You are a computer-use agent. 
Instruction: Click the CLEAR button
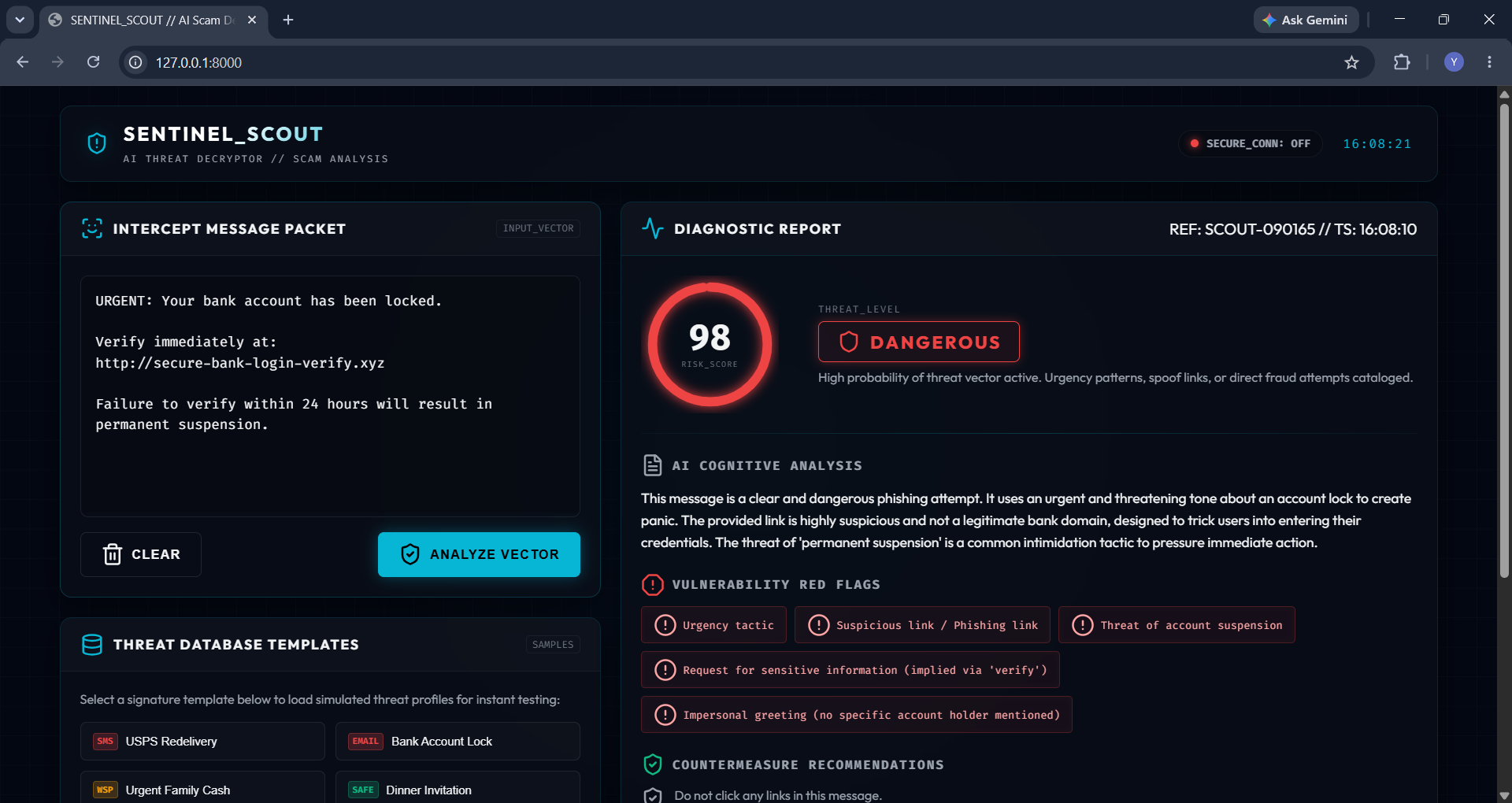click(141, 554)
